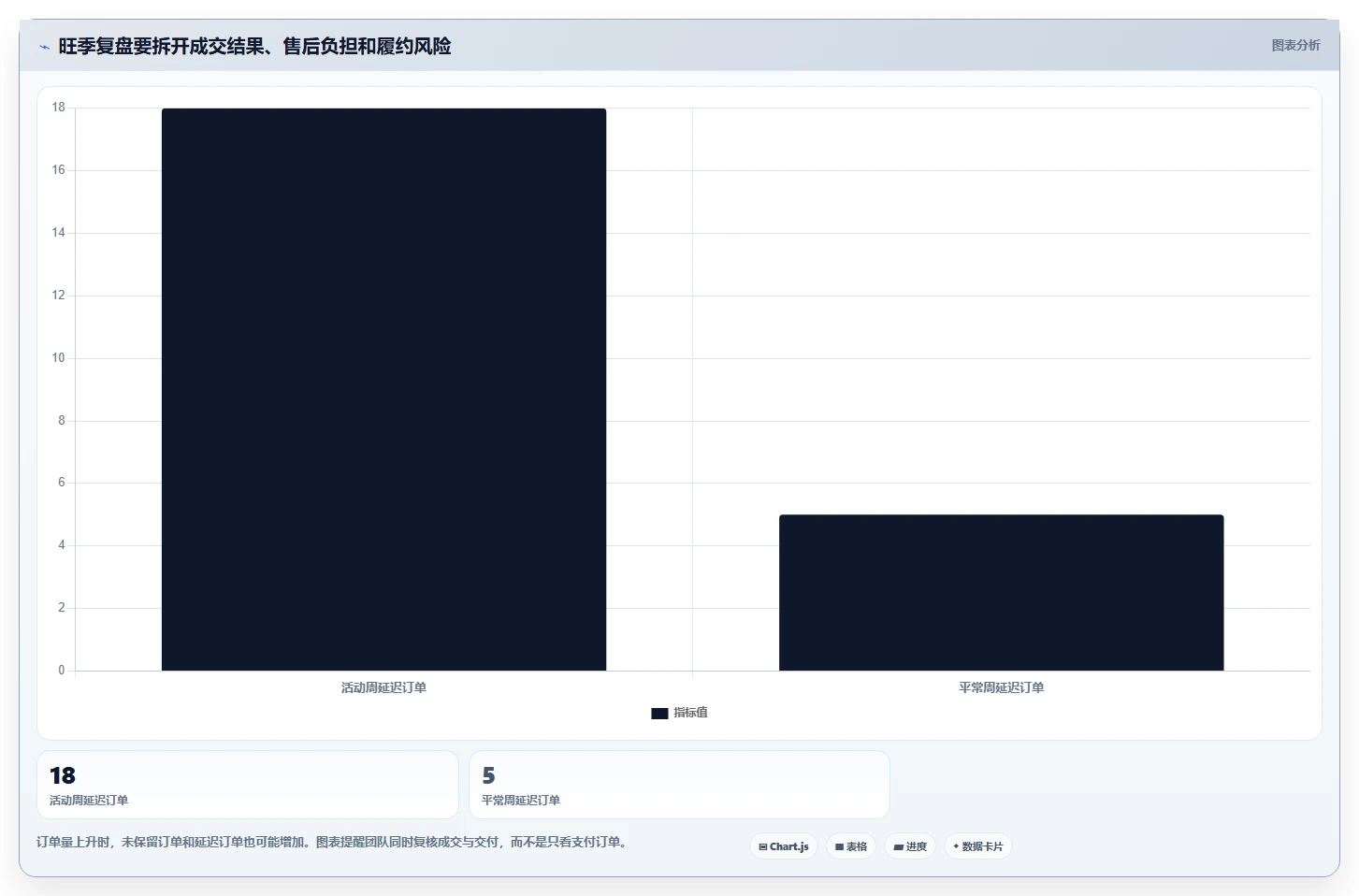
Task: Click the 订单量上升时 description paragraph
Action: (x=334, y=842)
